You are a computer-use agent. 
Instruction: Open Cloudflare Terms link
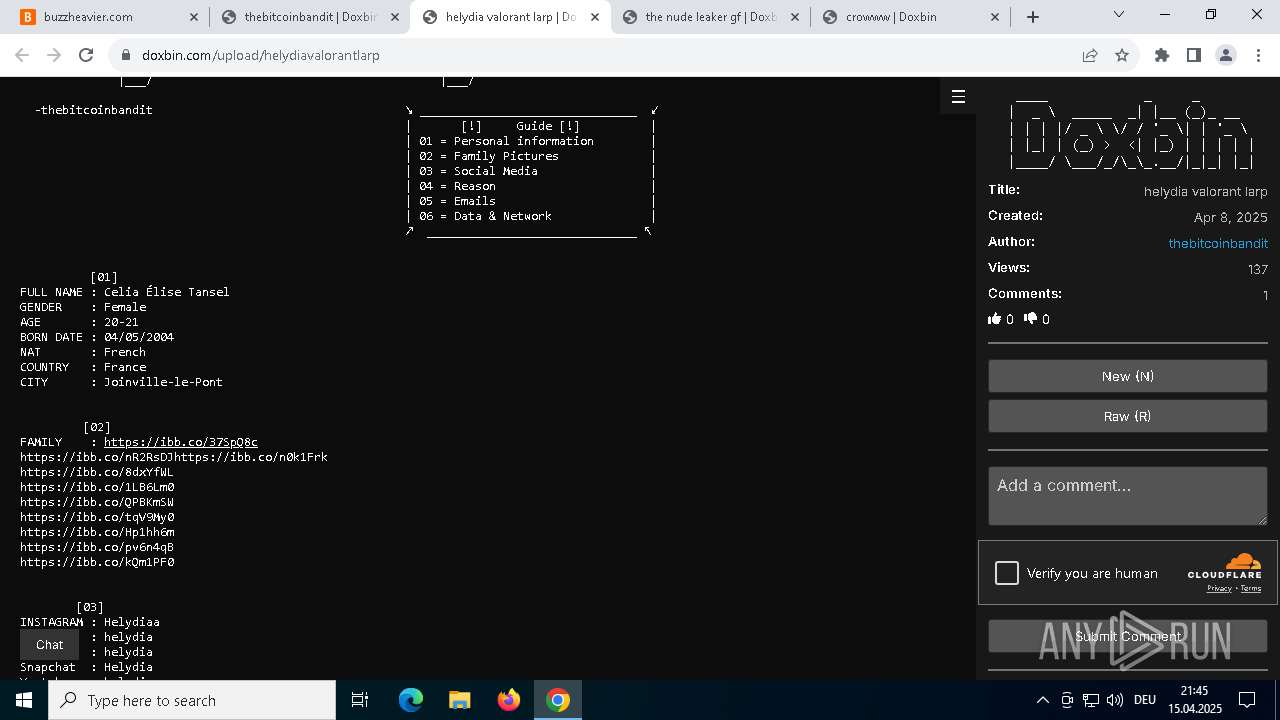(1251, 588)
